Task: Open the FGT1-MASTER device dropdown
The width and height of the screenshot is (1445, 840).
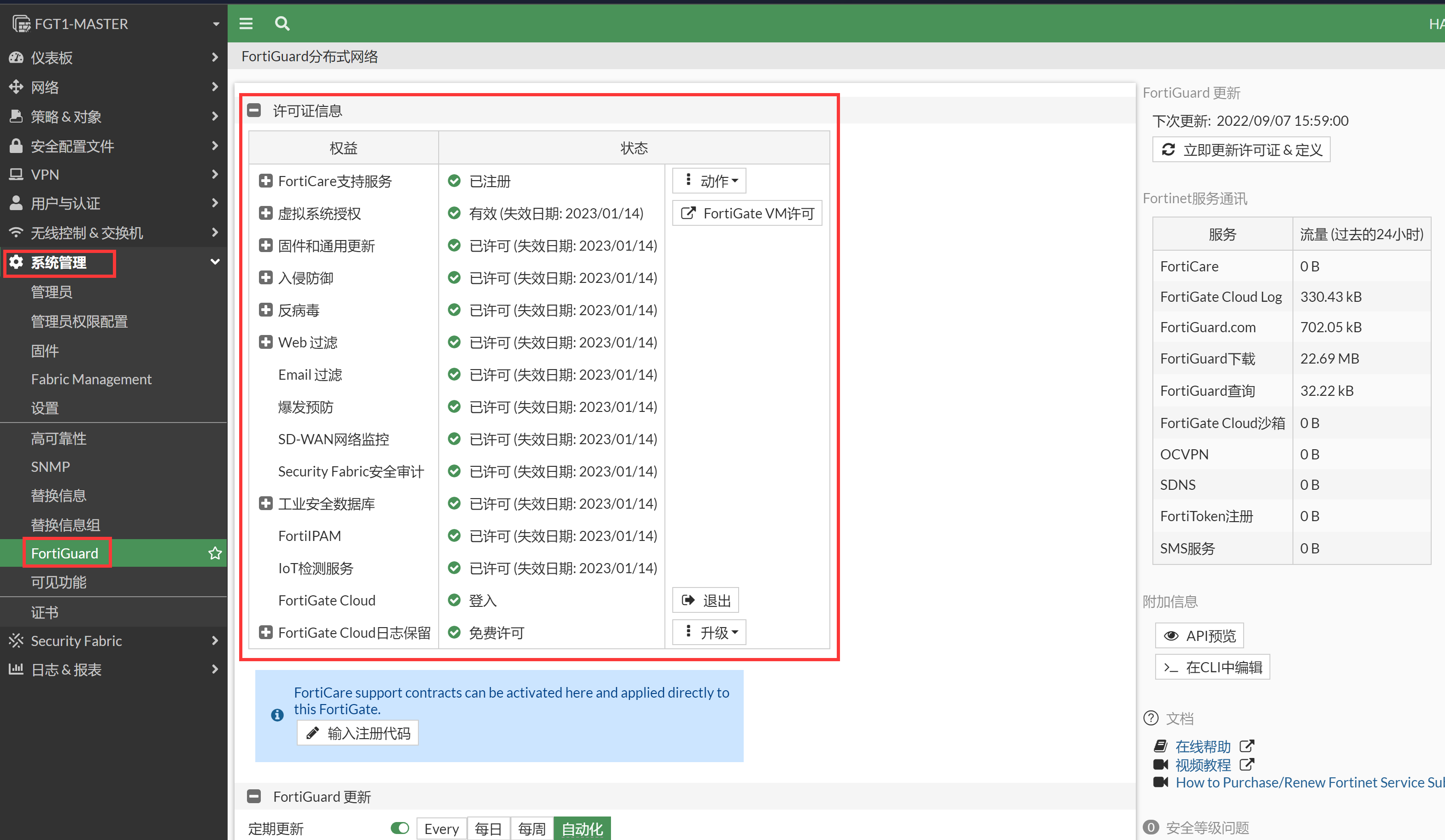Action: [x=216, y=24]
